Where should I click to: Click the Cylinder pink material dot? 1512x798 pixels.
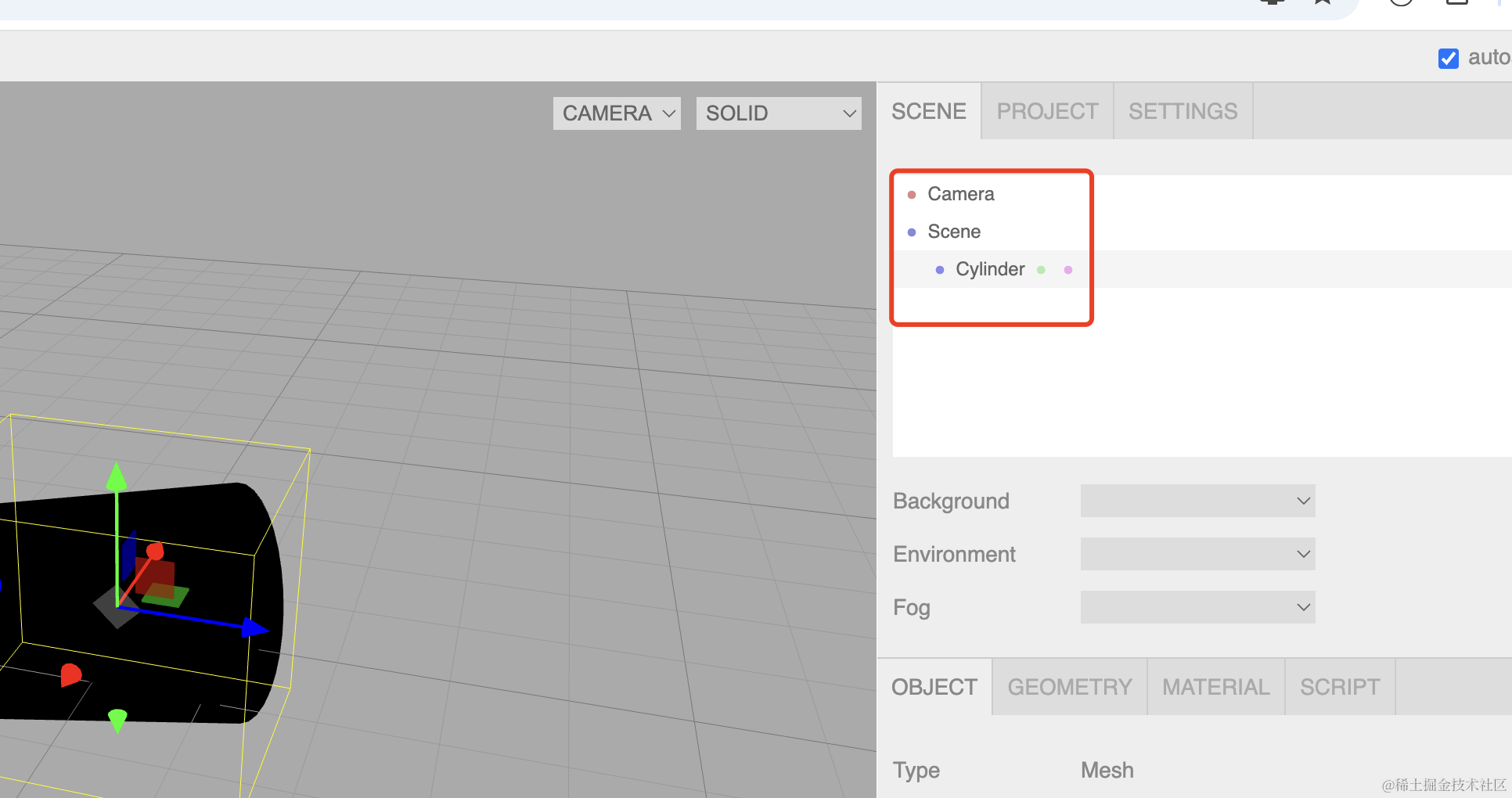pyautogui.click(x=1068, y=270)
